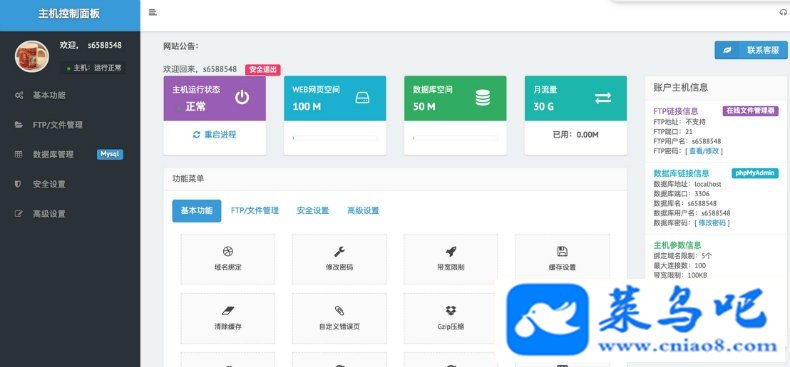Click the transfer arrows icon on 月流量 card
The width and height of the screenshot is (790, 367).
[x=603, y=98]
